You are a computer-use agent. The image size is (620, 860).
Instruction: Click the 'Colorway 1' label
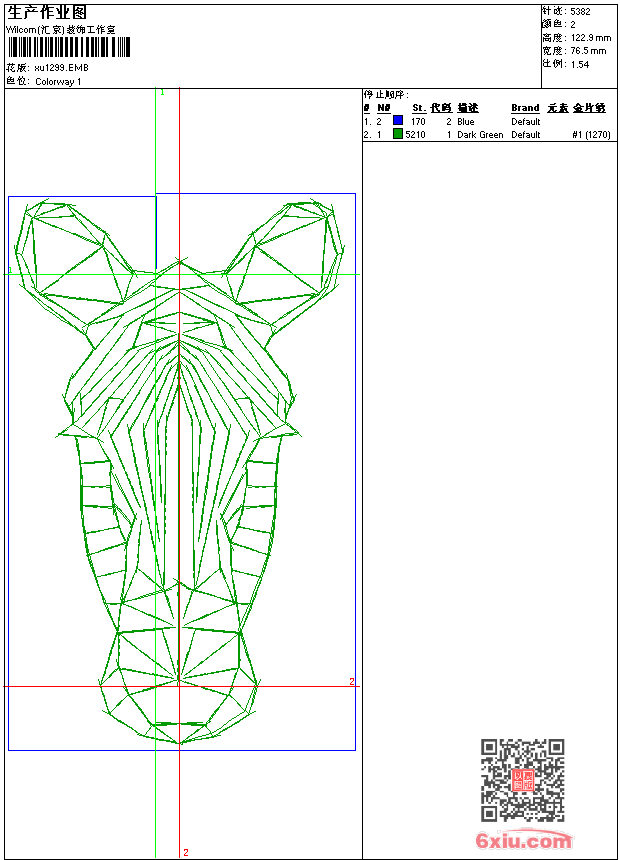click(x=58, y=81)
